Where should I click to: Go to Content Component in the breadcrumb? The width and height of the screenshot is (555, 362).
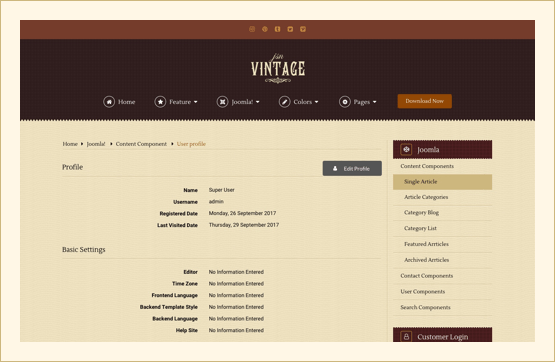point(141,144)
